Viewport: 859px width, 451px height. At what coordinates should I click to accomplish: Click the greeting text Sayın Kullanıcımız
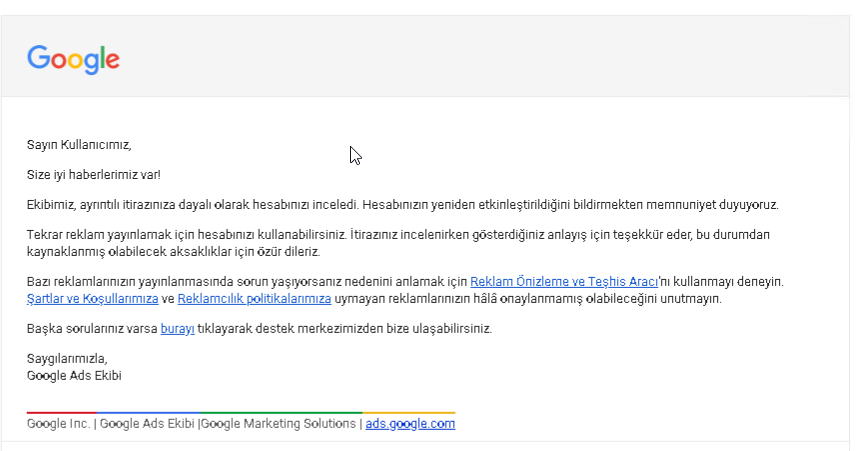coord(79,145)
